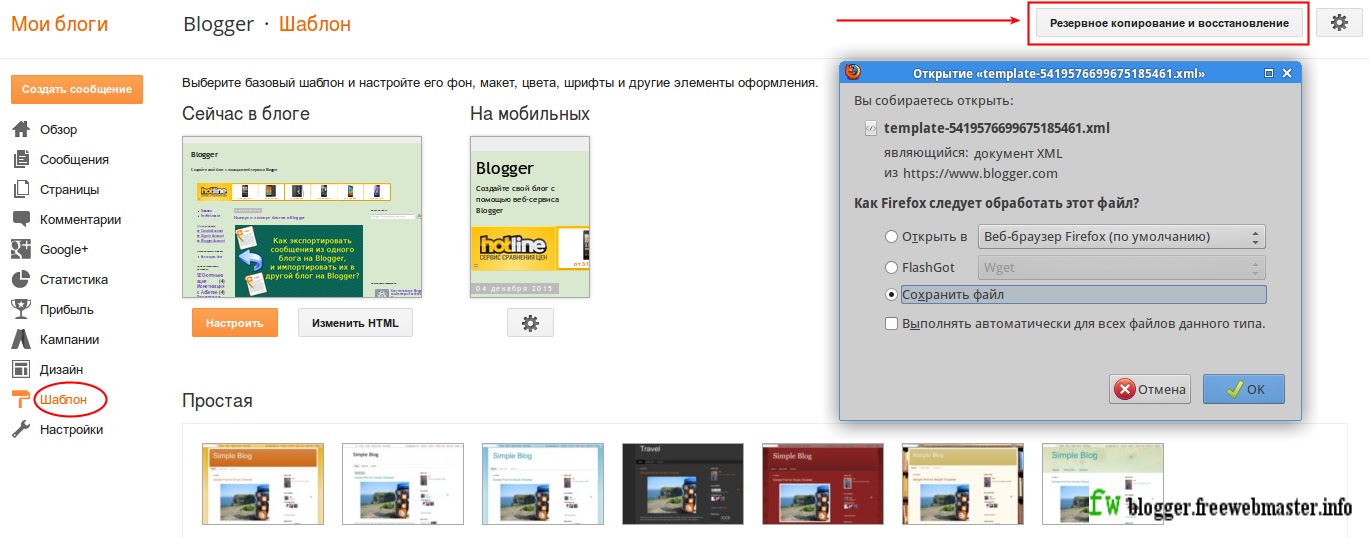
Task: Click Blogger title in page header
Action: (x=219, y=23)
